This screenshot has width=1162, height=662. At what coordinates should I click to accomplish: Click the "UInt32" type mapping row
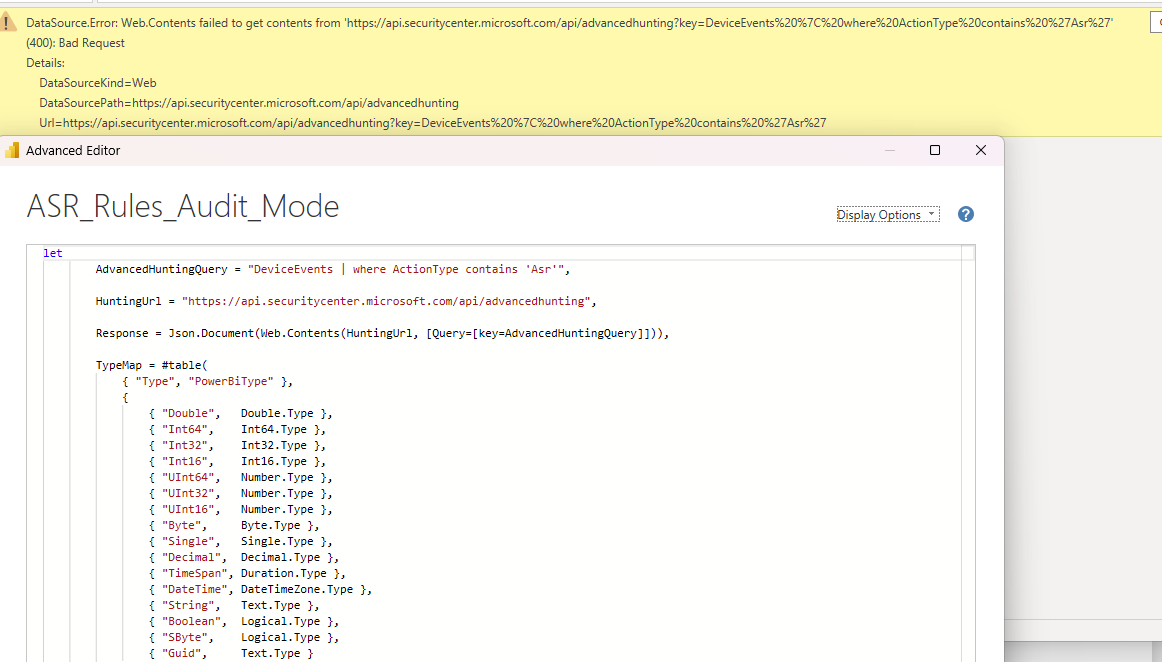(241, 493)
